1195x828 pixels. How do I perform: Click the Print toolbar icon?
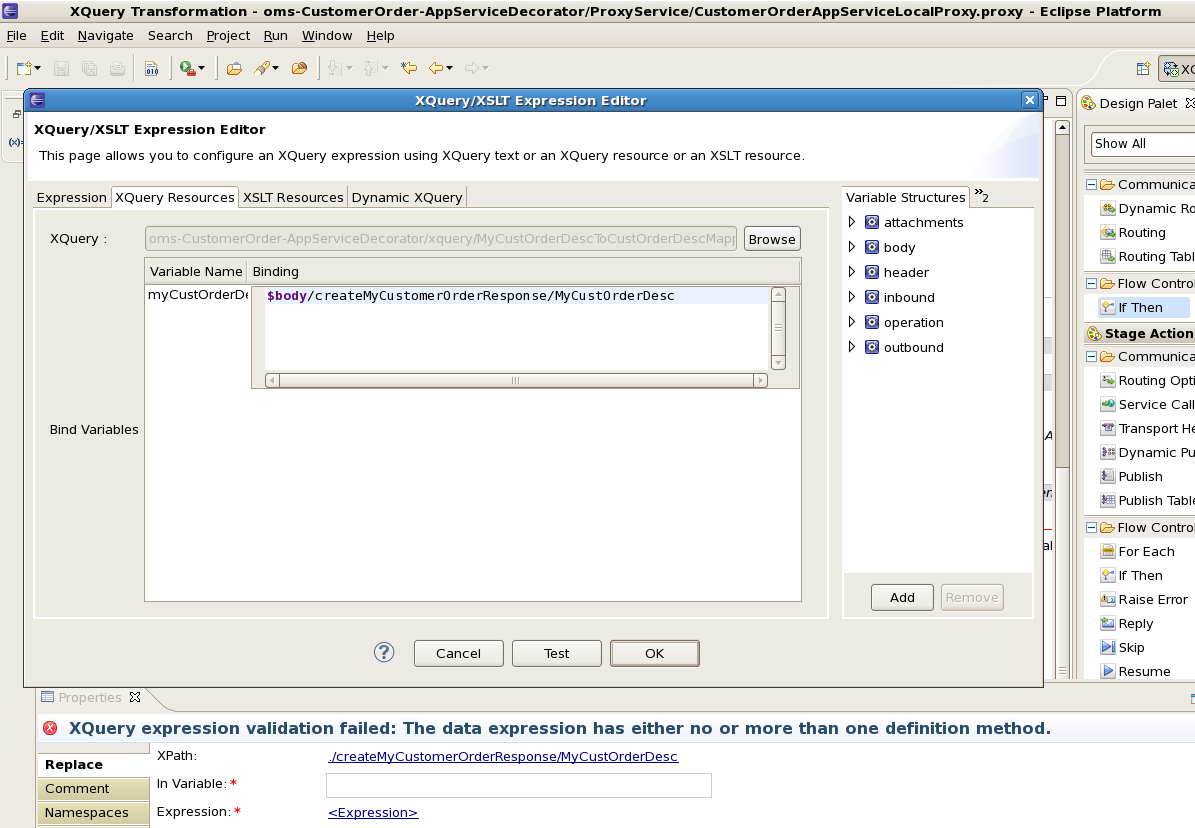click(117, 68)
